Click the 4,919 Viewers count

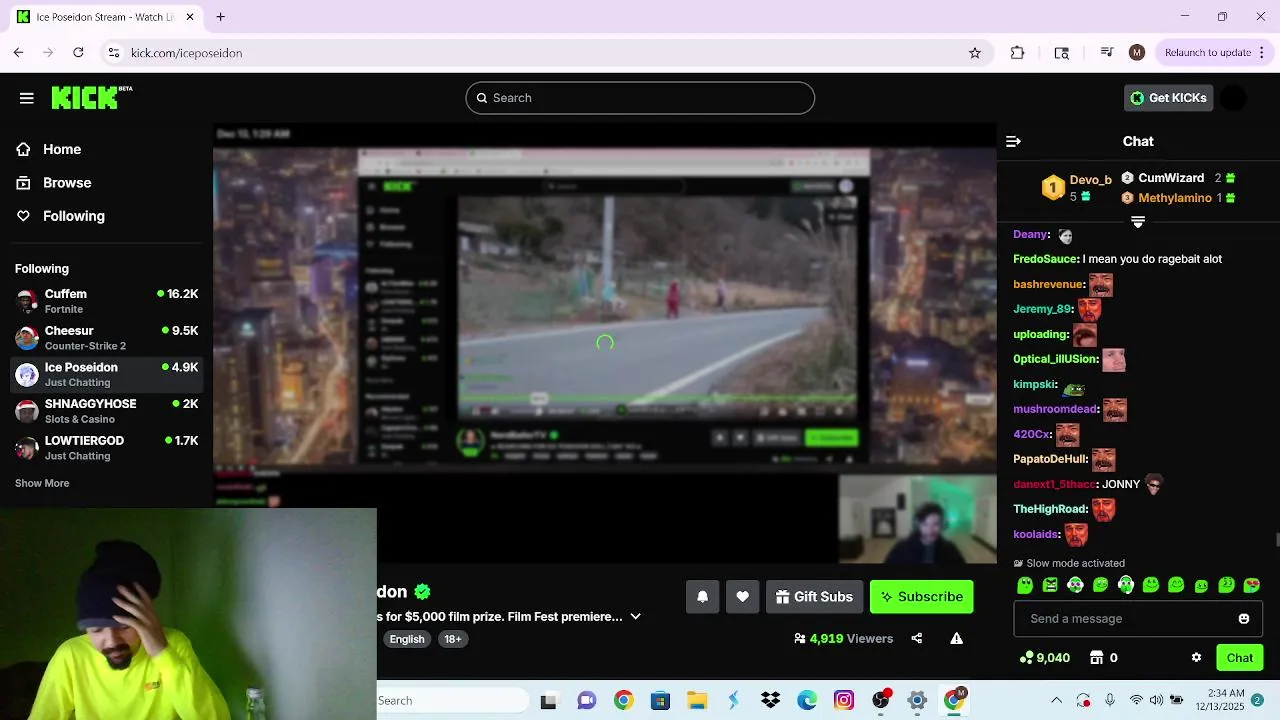pyautogui.click(x=843, y=638)
